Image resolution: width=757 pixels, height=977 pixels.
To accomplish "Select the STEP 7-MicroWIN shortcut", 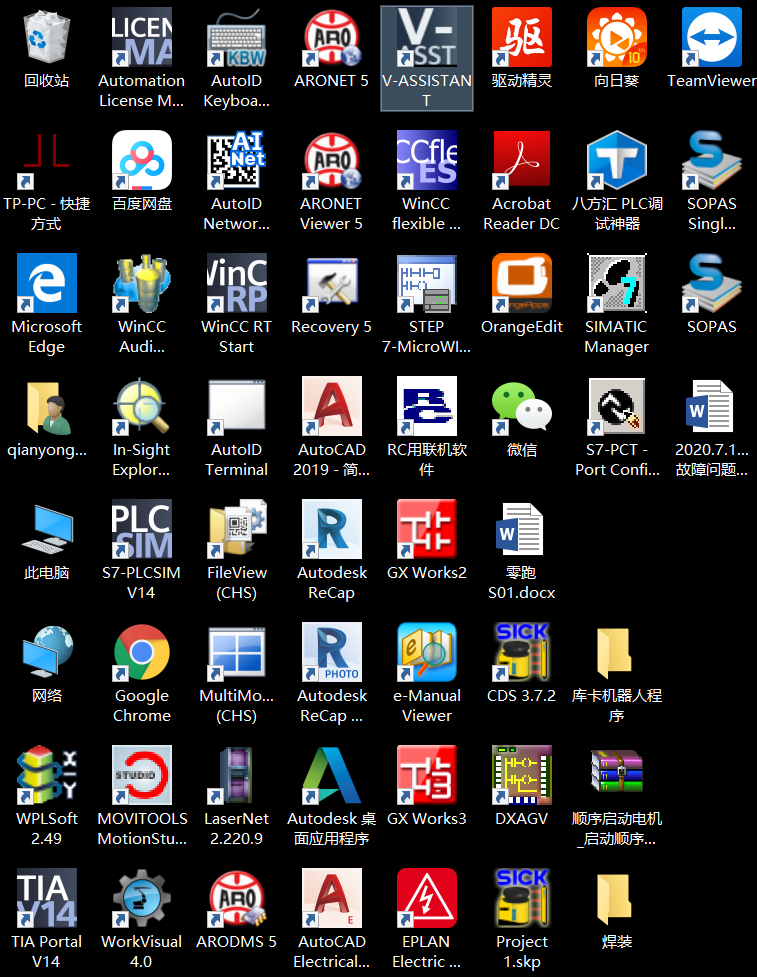I will [x=426, y=284].
